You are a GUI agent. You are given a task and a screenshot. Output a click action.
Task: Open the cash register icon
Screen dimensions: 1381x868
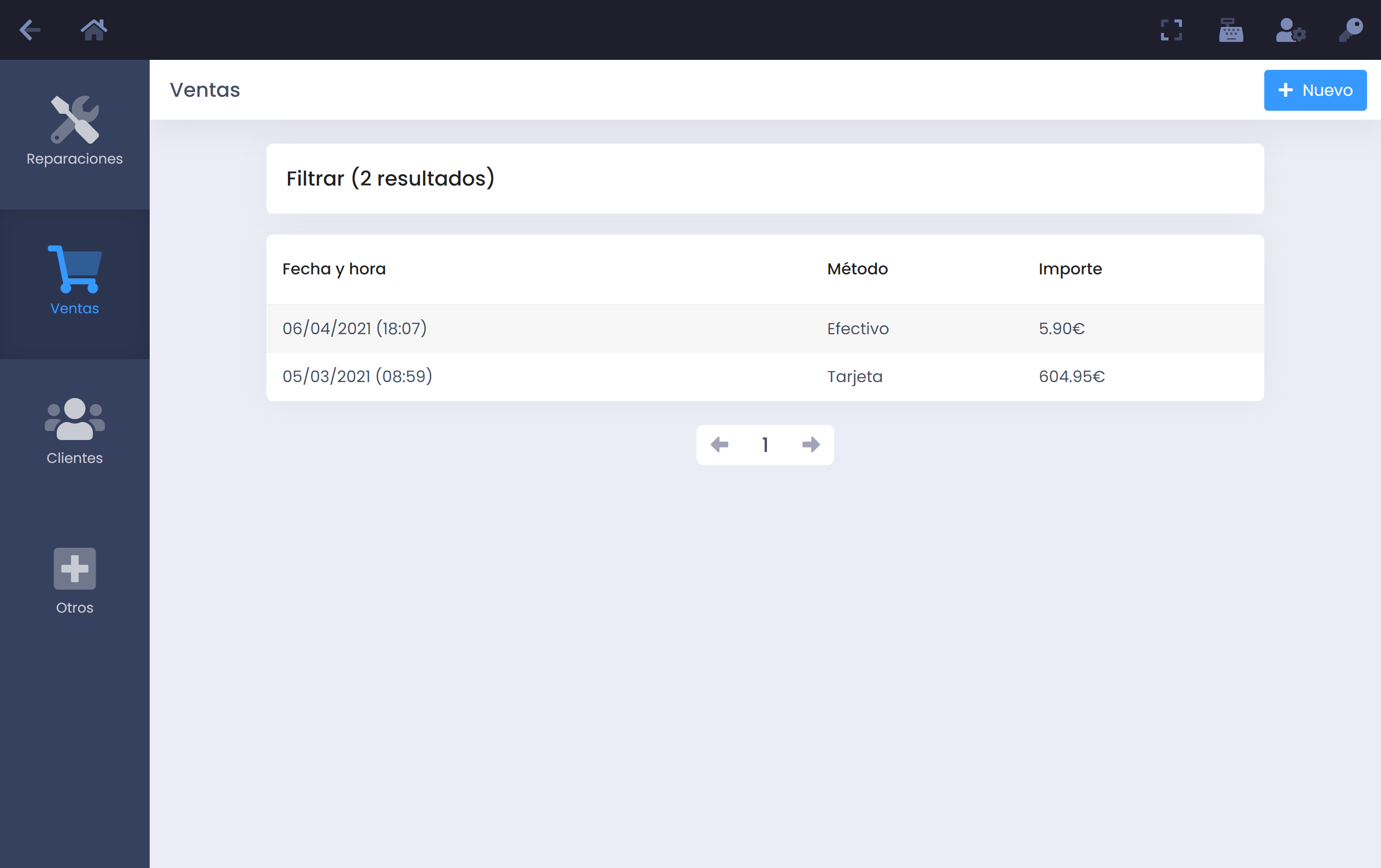coord(1231,30)
